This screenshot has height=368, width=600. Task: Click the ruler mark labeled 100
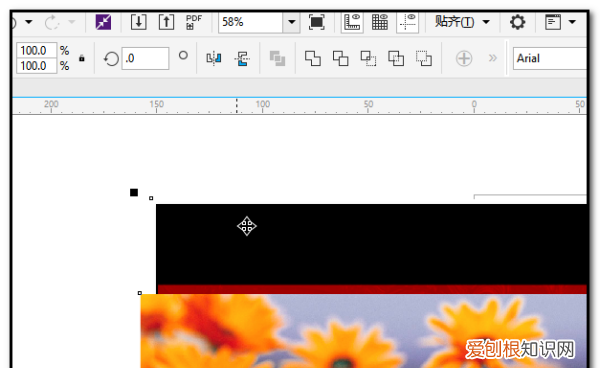click(x=262, y=104)
